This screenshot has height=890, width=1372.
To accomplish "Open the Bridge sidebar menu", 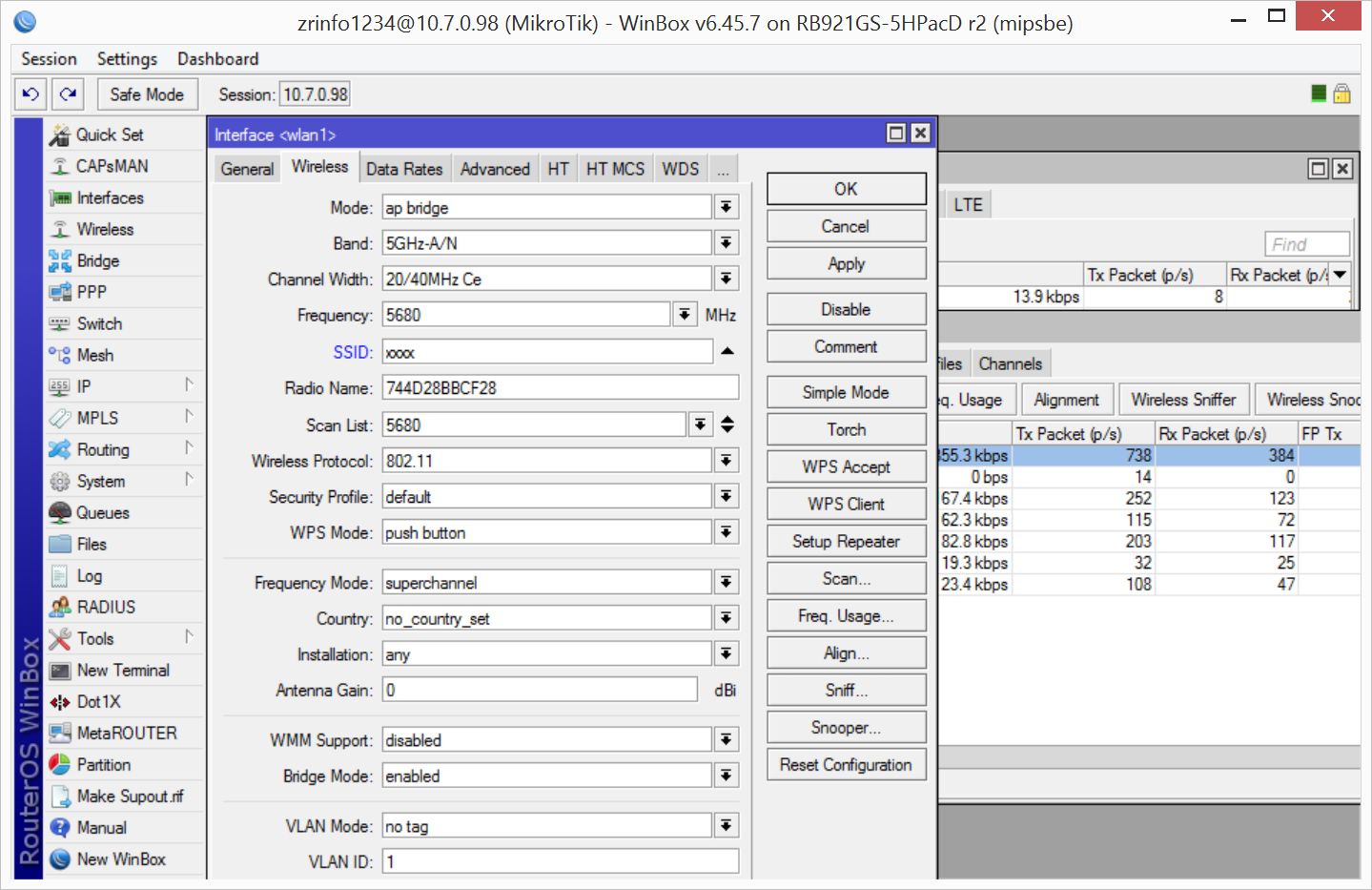I will [x=125, y=260].
